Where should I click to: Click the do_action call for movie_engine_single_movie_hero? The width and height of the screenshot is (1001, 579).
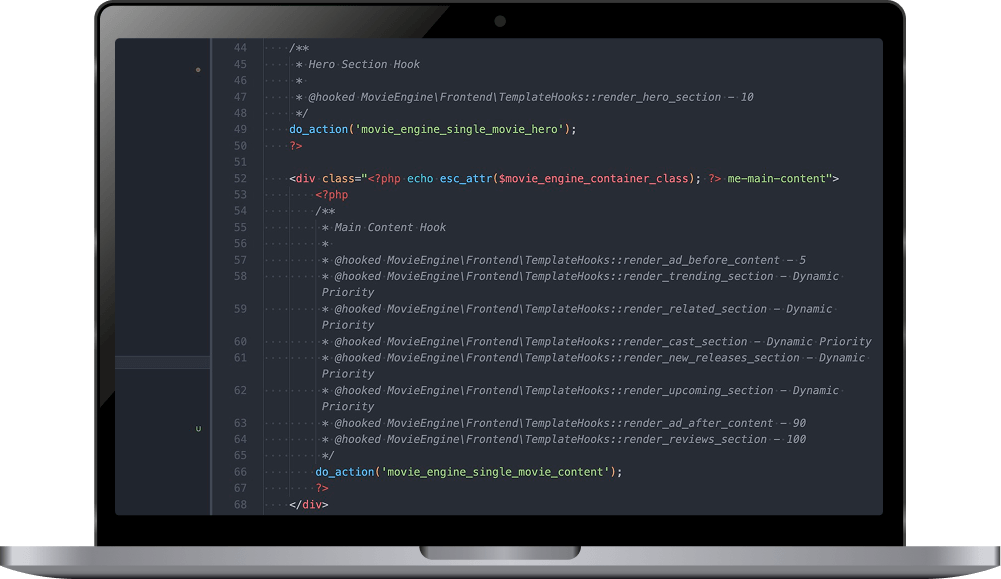[318, 129]
